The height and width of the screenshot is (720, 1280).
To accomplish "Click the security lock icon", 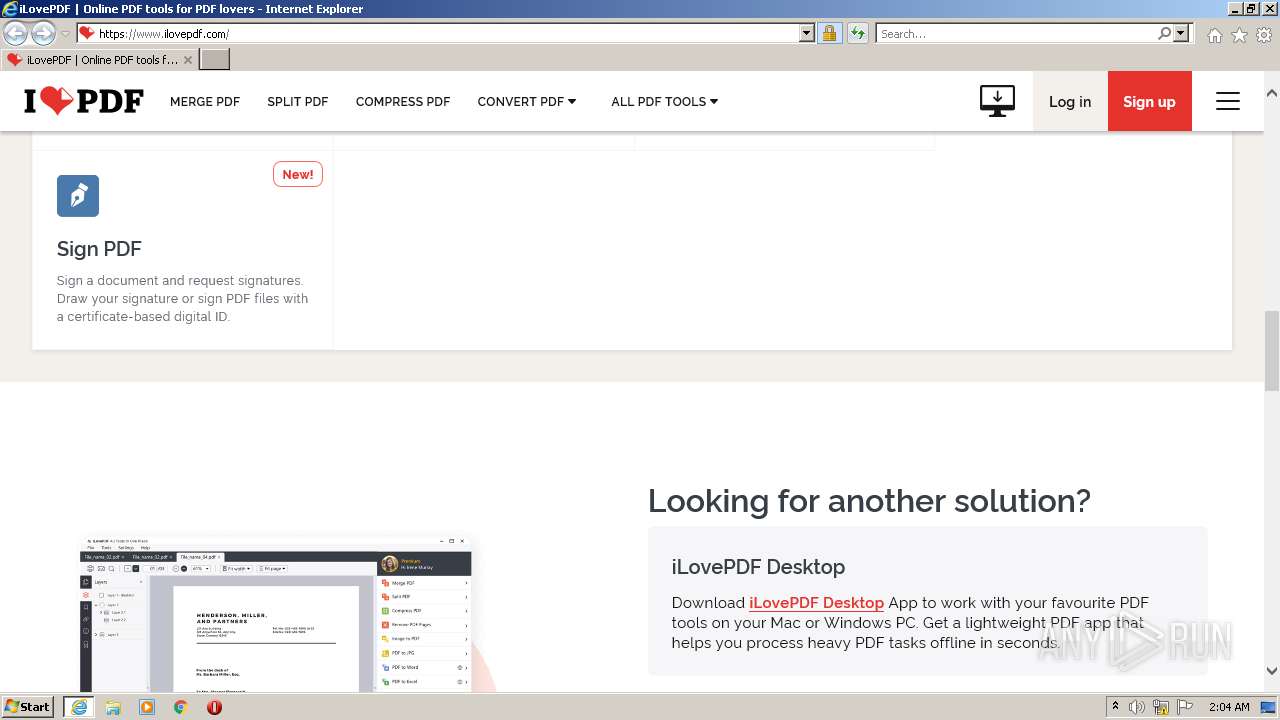I will click(x=829, y=33).
